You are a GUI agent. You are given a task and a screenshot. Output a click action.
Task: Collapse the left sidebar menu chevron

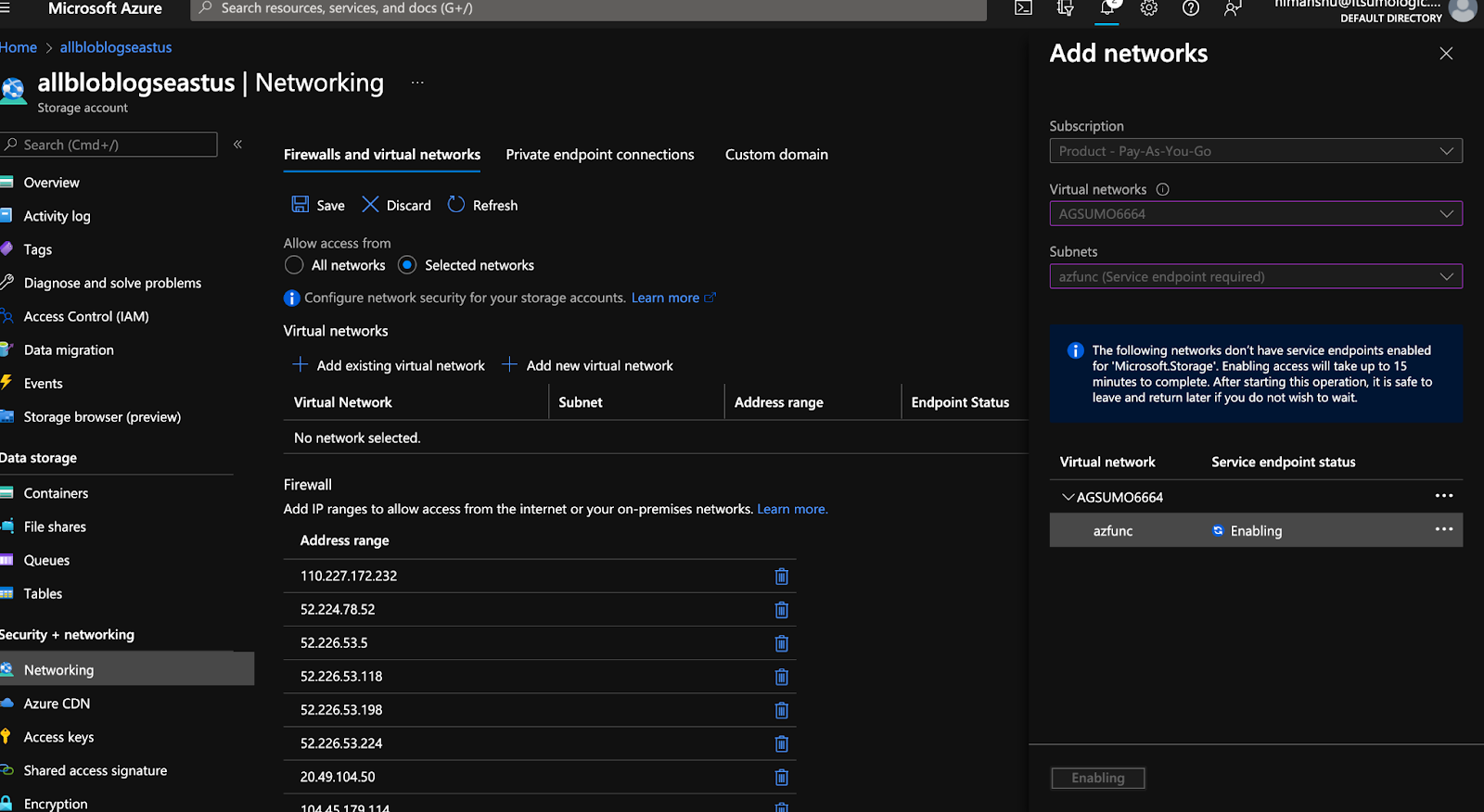point(237,145)
